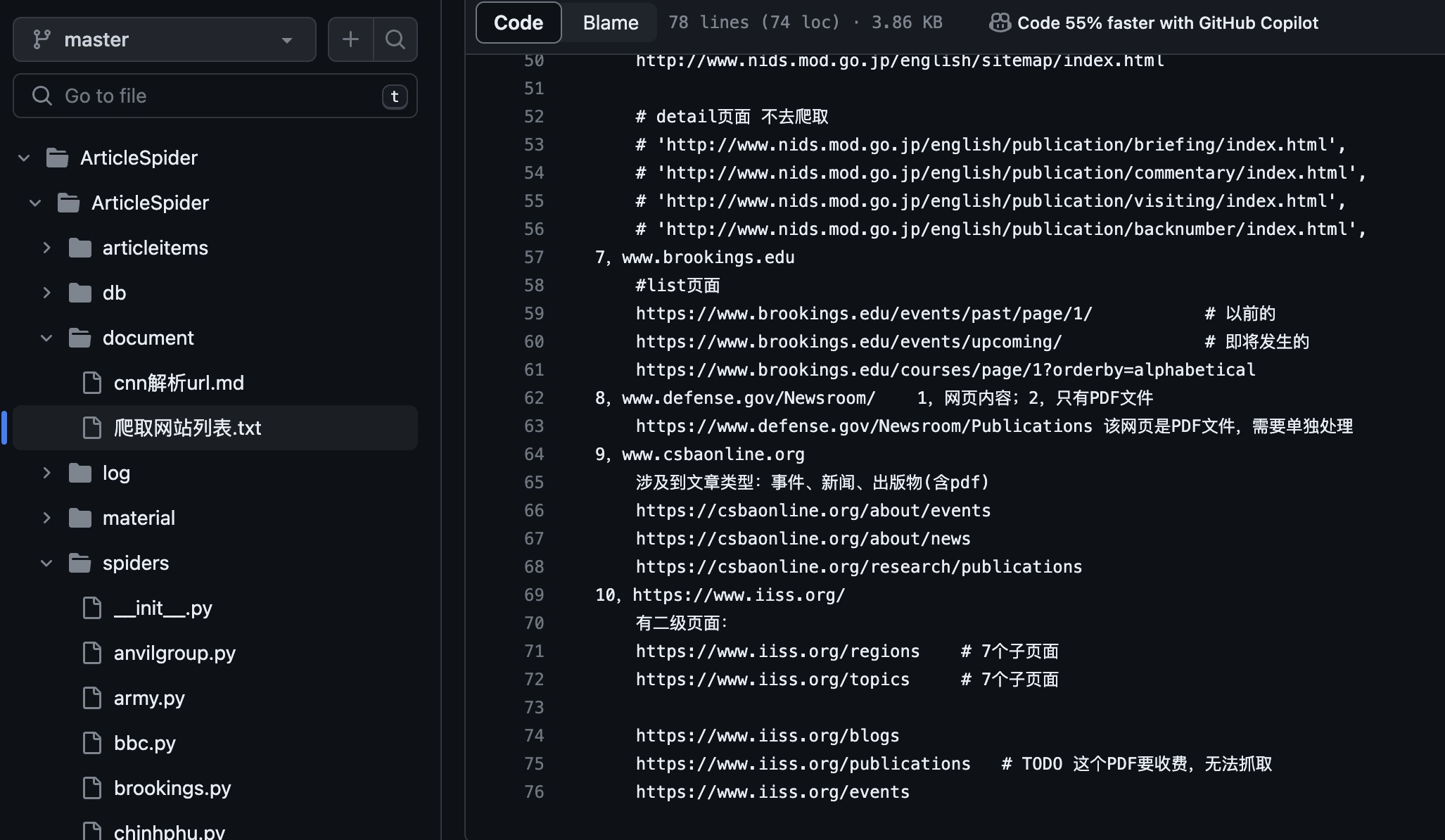Click line number 64
1445x840 pixels.
534,454
